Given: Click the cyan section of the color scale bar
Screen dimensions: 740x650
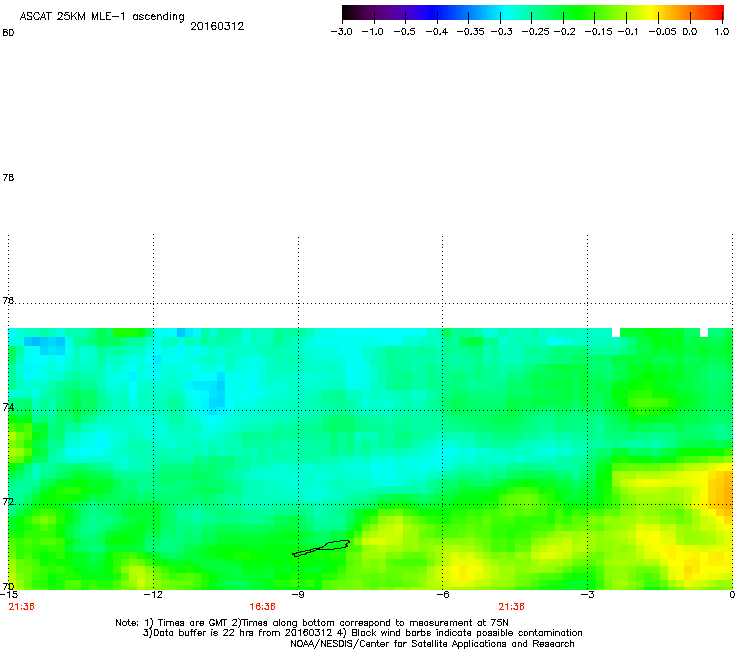Looking at the screenshot, I should click(505, 13).
